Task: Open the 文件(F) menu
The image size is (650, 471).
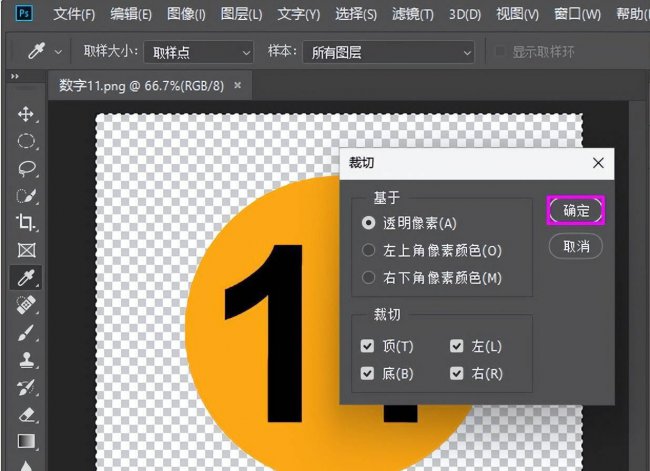Action: 74,15
